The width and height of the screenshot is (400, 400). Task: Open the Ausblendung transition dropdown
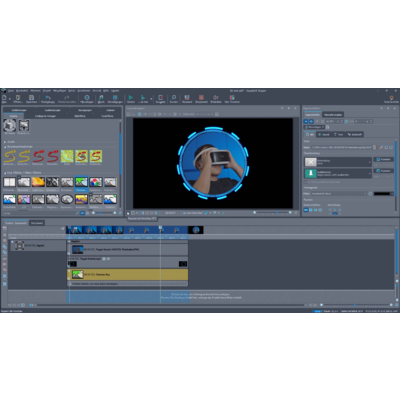338,173
